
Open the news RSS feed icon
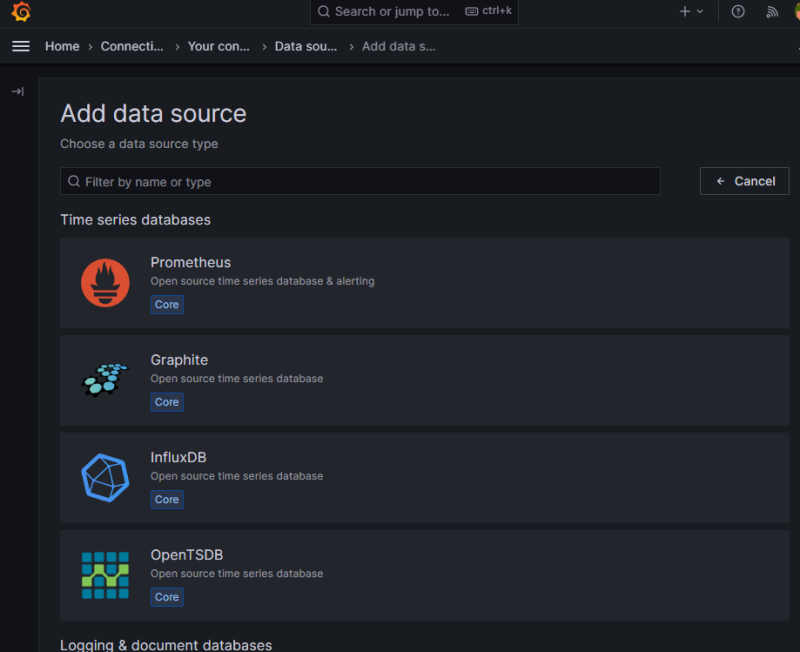(x=772, y=12)
